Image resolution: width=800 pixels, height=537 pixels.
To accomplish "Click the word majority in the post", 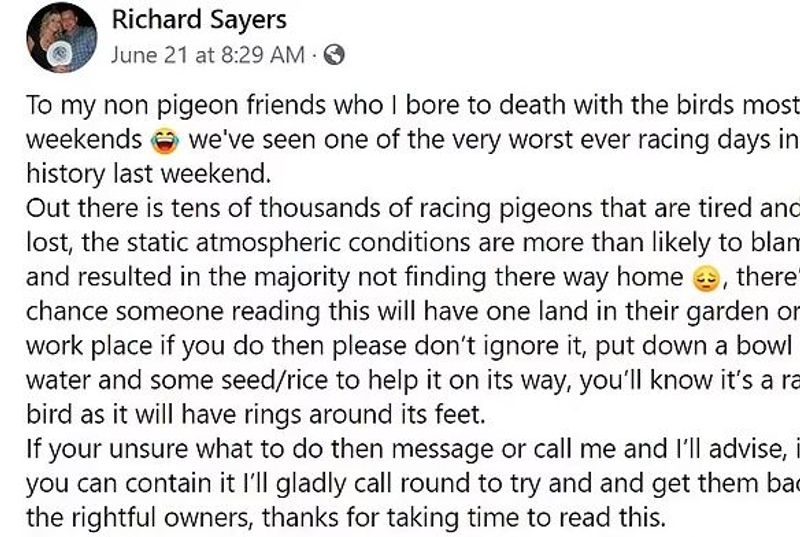I will click(x=303, y=278).
